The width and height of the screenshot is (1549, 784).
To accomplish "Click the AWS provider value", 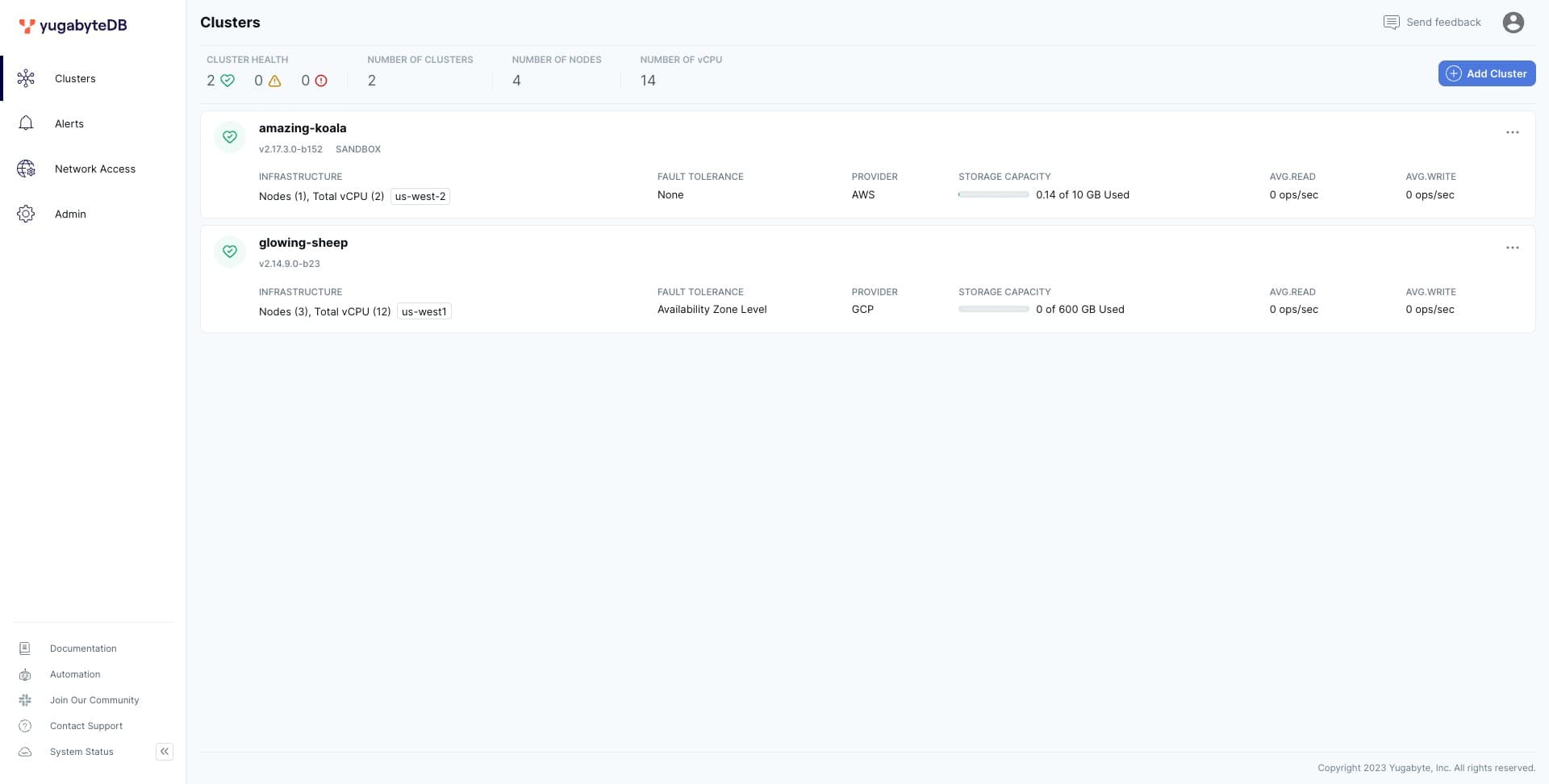I will click(x=863, y=194).
